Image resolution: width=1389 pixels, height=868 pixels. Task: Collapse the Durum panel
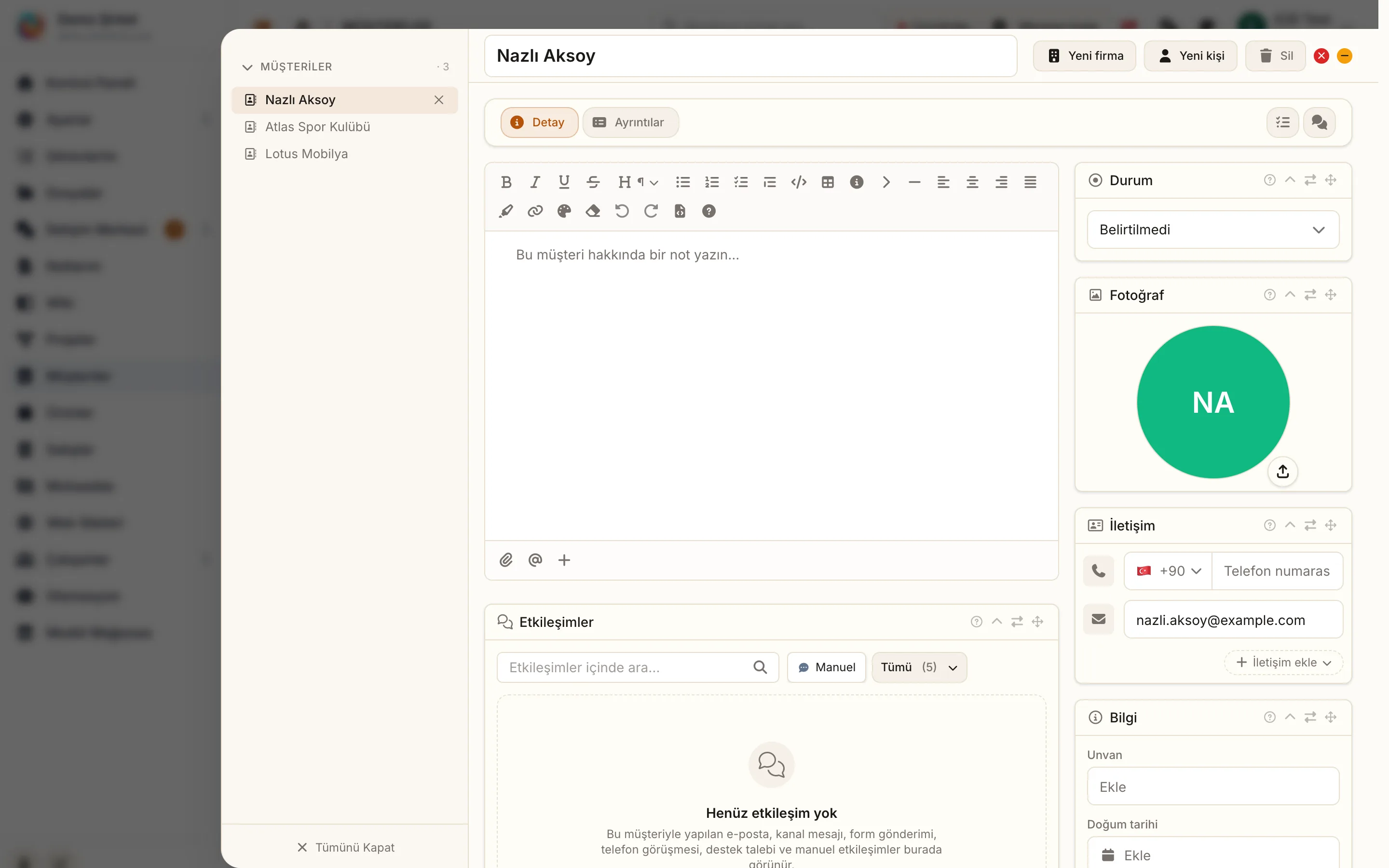pos(1290,180)
